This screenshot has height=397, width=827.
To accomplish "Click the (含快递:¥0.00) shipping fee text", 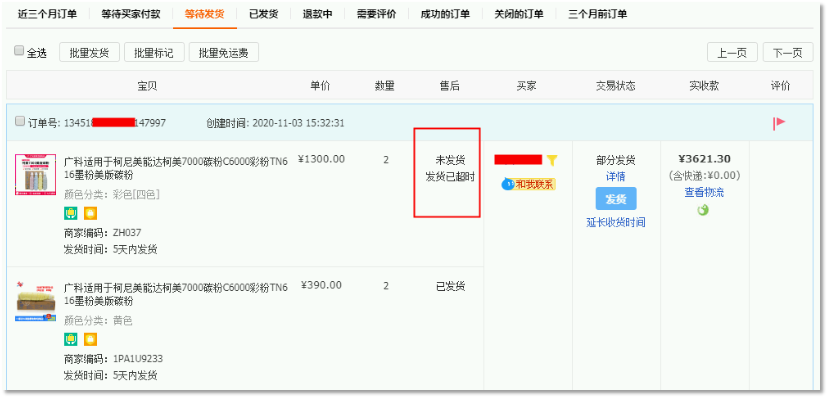I will [x=704, y=175].
